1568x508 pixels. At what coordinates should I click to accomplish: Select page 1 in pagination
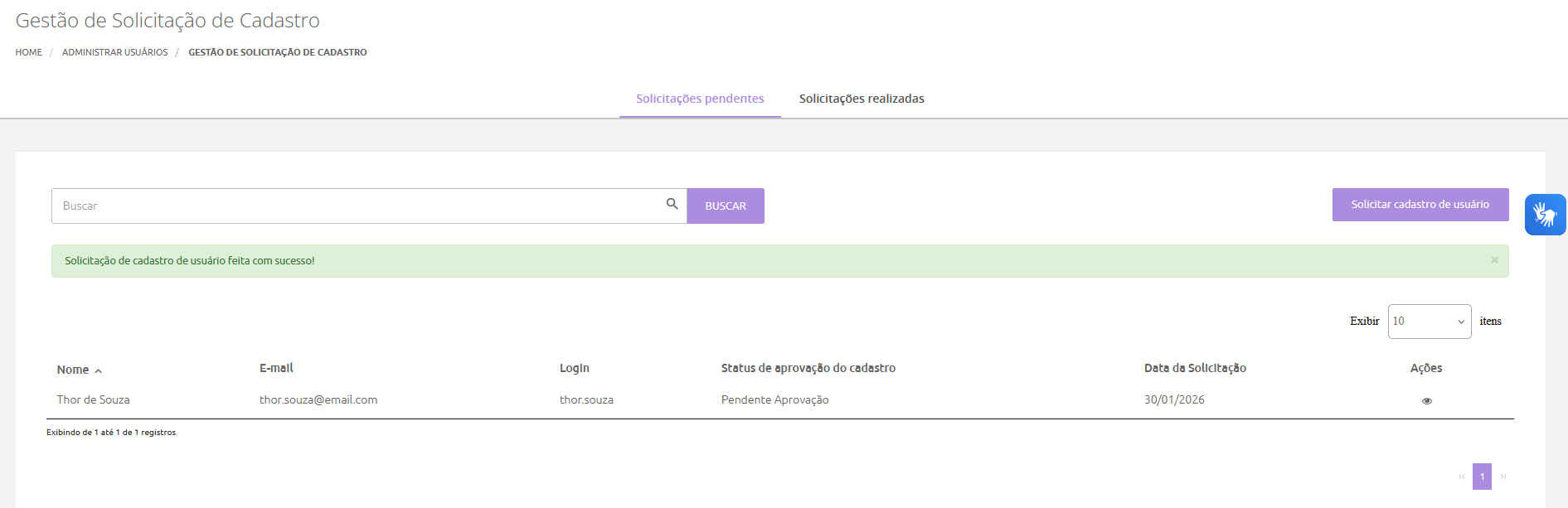click(x=1482, y=477)
